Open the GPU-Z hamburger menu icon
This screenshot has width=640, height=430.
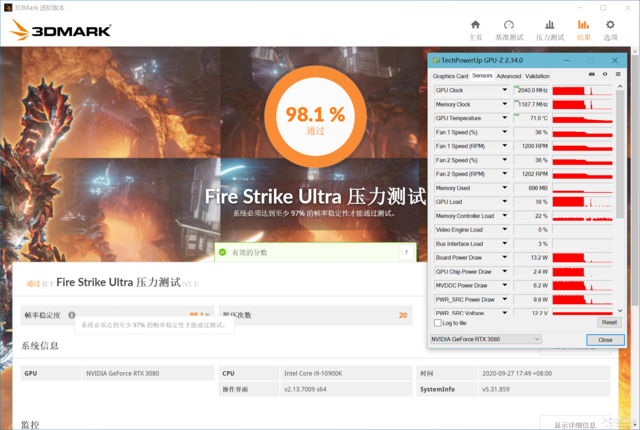[618, 74]
